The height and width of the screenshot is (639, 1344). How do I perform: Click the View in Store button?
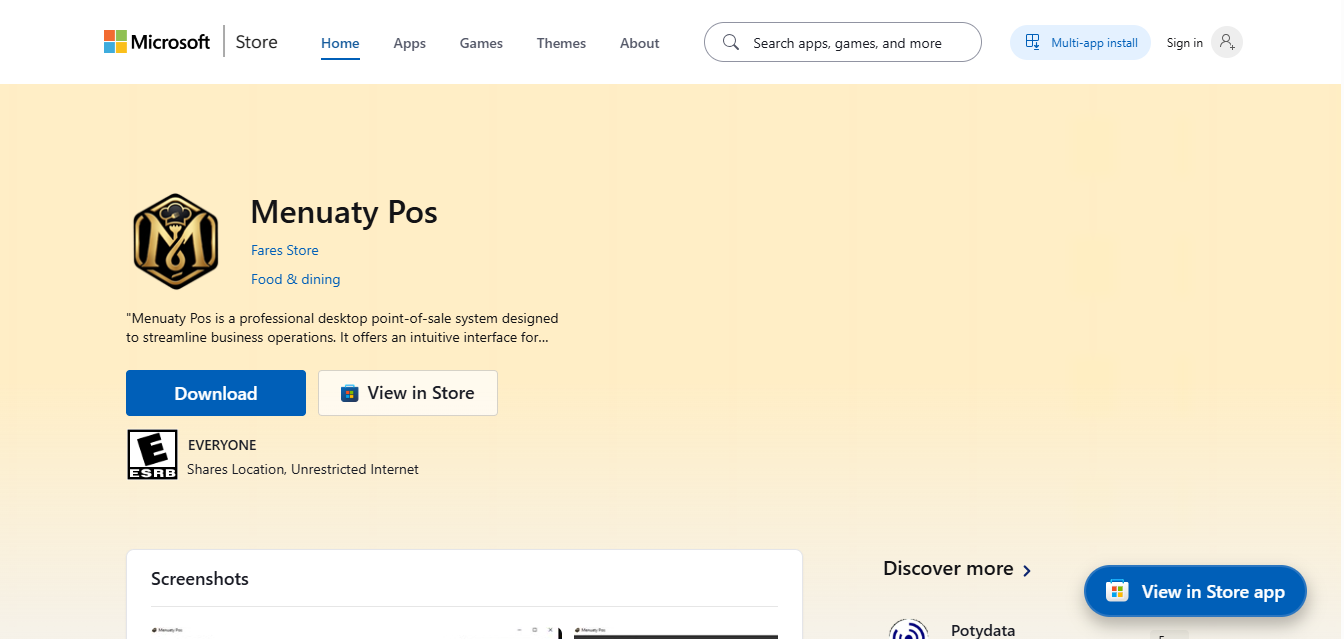click(408, 393)
